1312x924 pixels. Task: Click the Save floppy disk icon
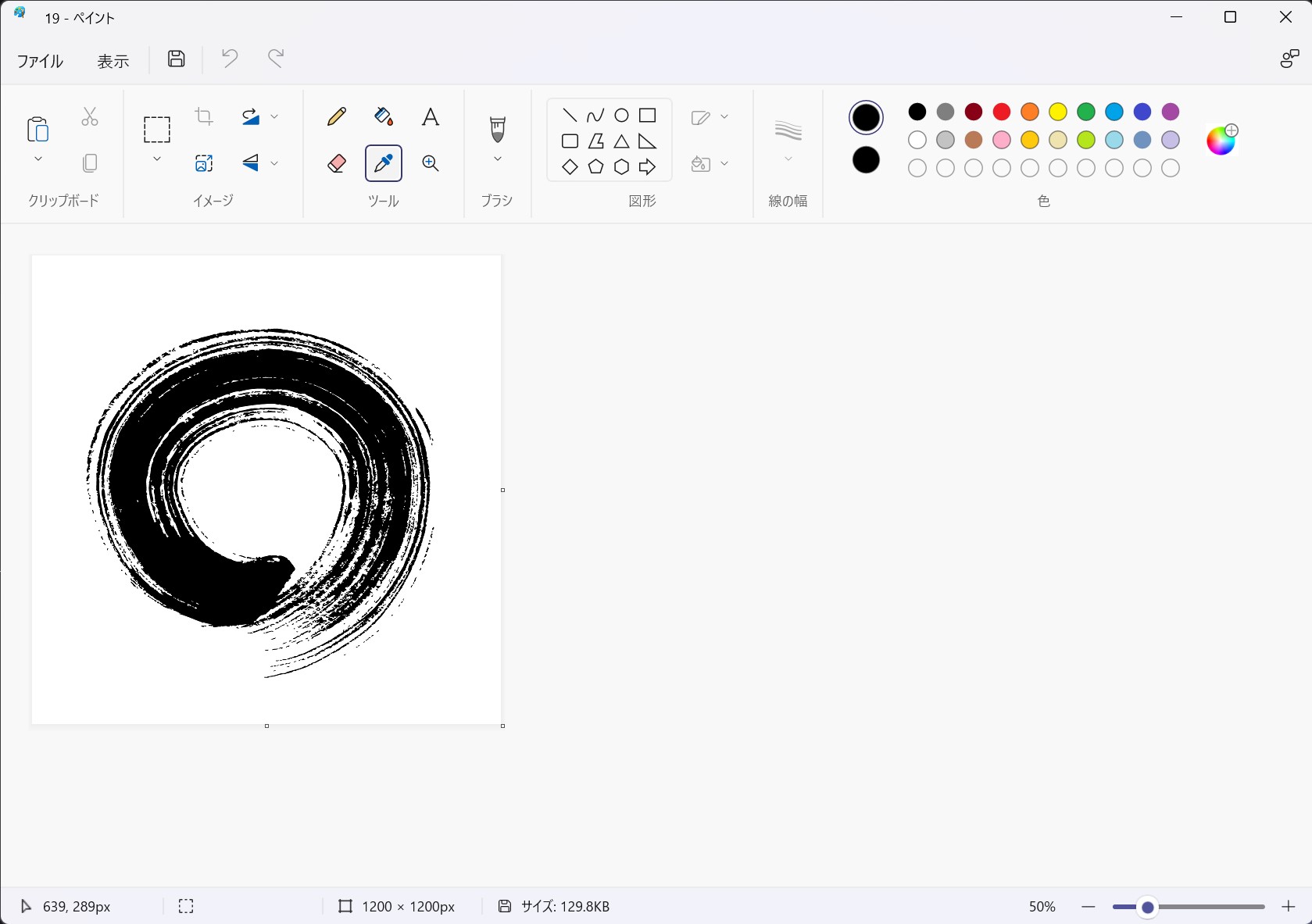pos(177,59)
